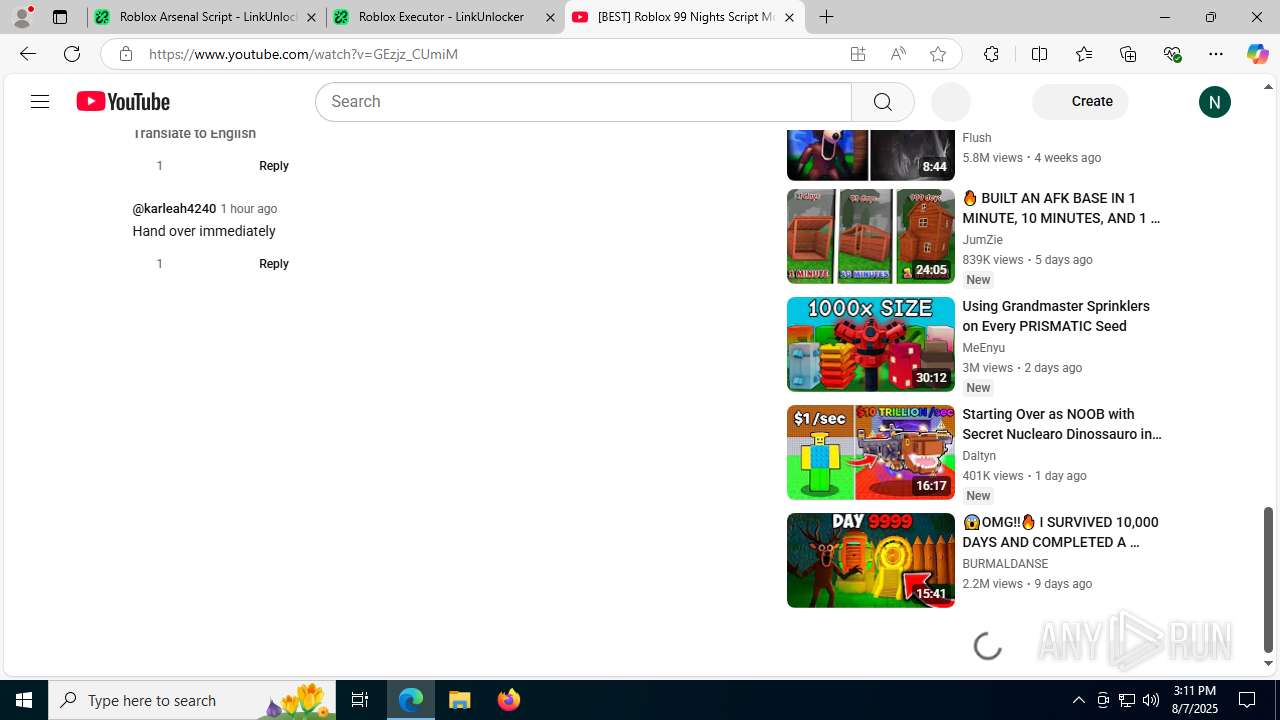Open Browser essentials heart icon
The image size is (1280, 720).
pos(1172,54)
